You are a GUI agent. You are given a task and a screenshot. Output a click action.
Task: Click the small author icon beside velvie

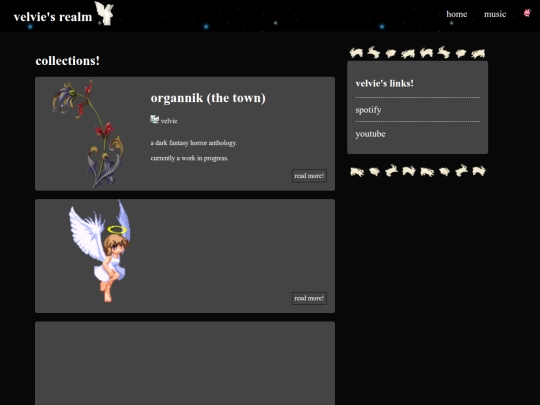[x=155, y=119]
